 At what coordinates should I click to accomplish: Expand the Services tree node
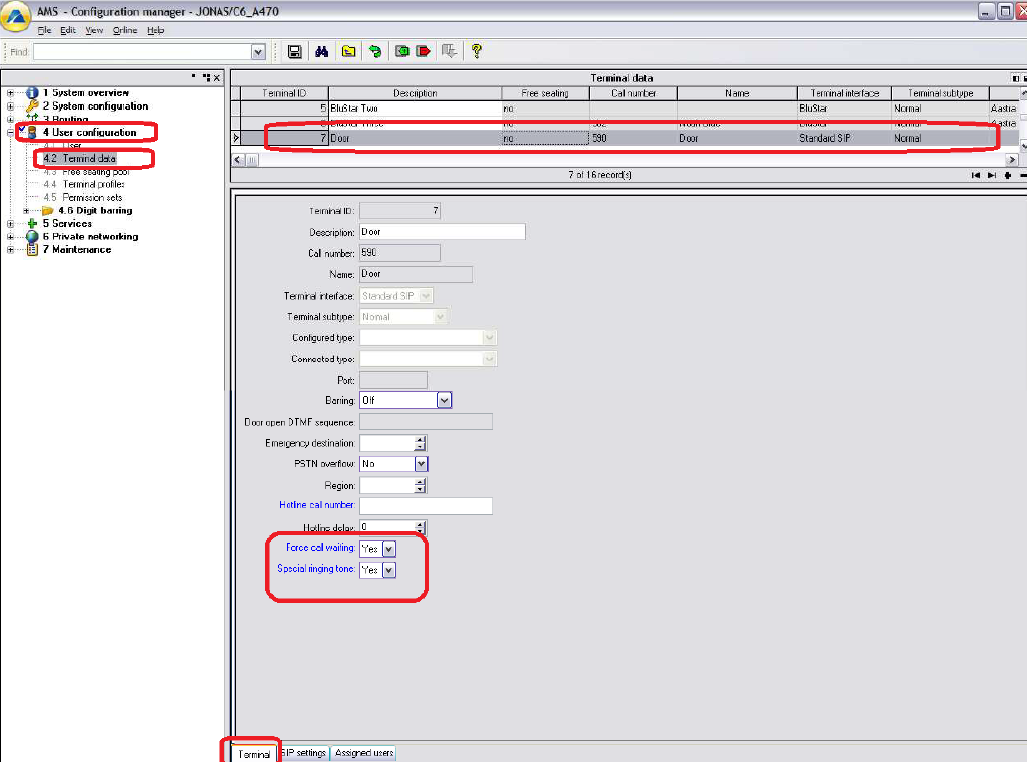[11, 224]
